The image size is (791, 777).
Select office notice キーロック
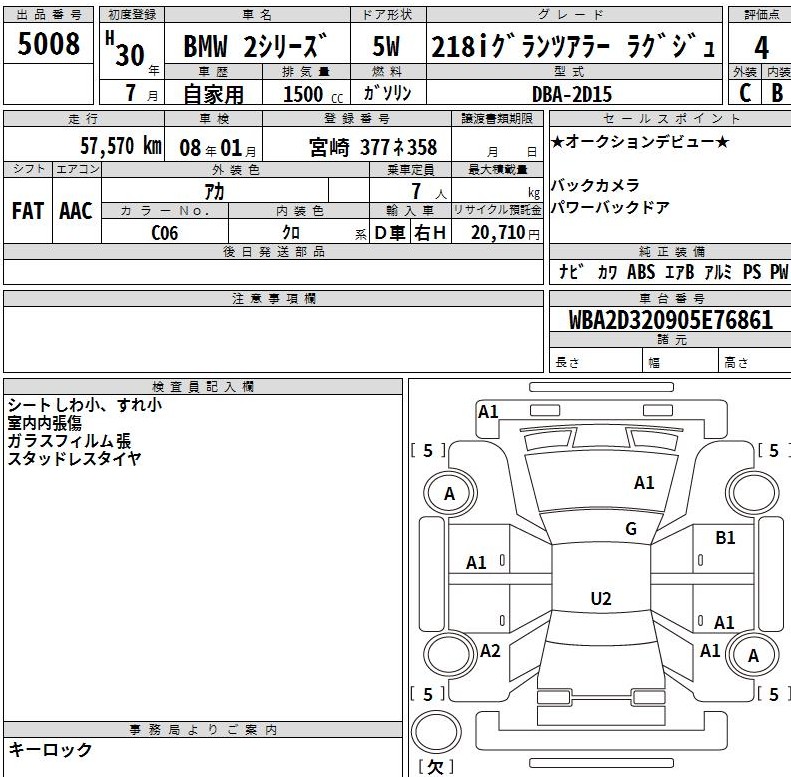(50, 750)
